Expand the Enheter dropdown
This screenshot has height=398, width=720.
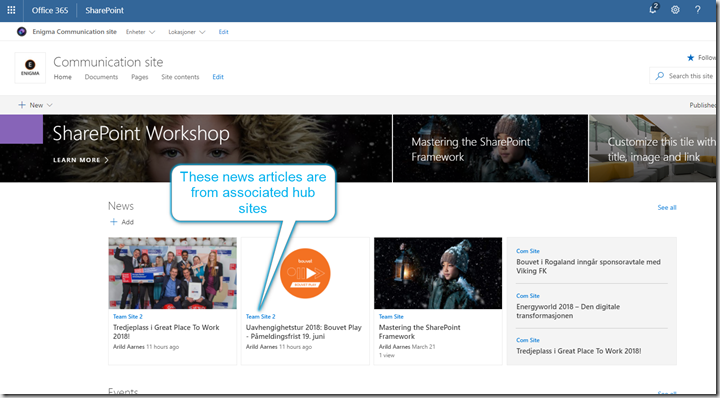click(141, 32)
